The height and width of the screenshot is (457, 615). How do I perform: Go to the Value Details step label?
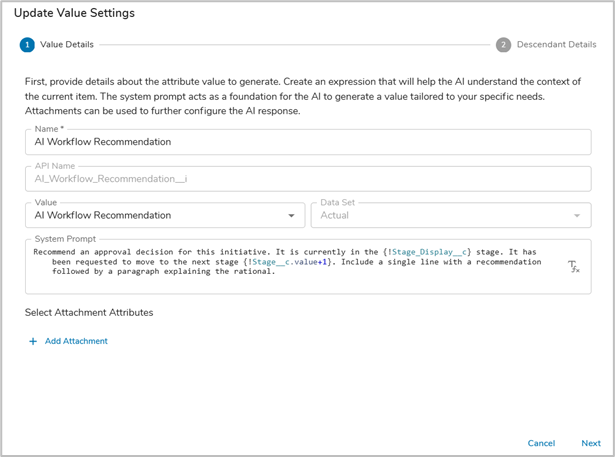66,45
